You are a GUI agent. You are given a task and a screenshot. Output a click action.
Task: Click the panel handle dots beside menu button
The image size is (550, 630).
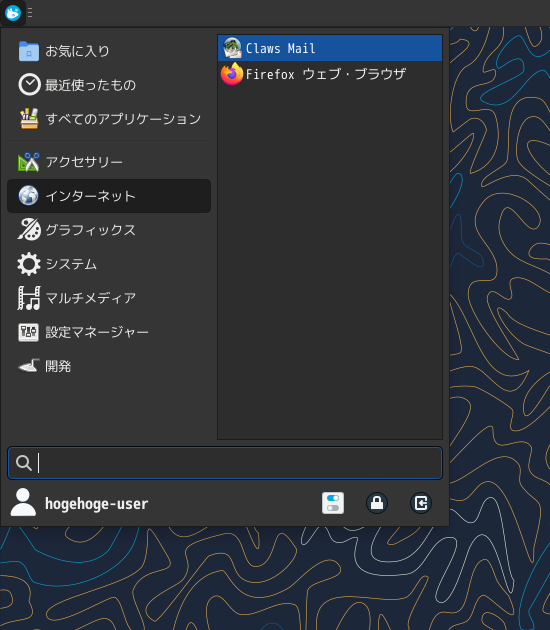click(30, 13)
